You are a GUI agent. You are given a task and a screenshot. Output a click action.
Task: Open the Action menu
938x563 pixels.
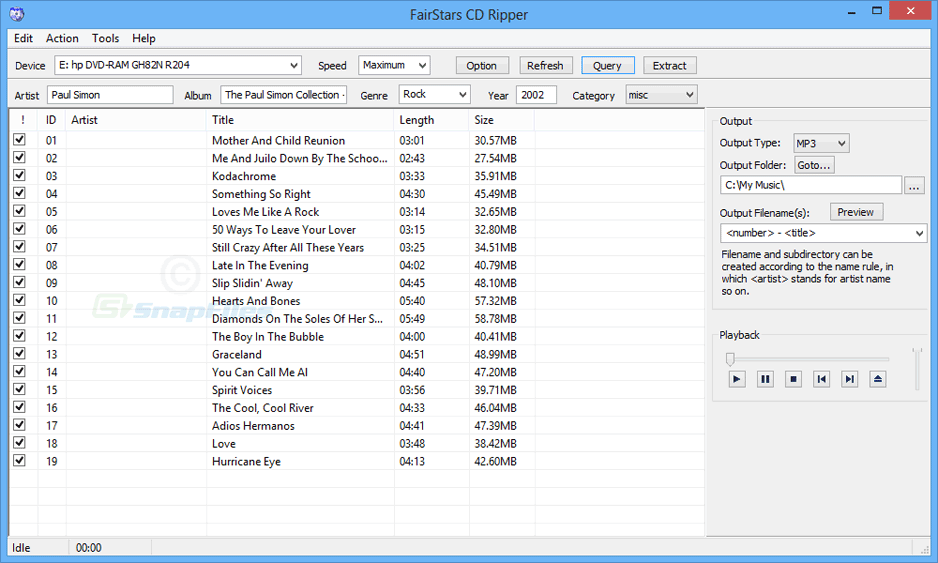pyautogui.click(x=62, y=38)
